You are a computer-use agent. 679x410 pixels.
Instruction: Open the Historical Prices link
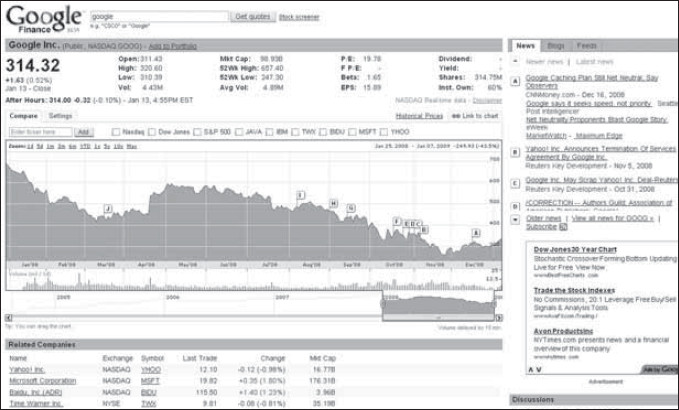(419, 116)
